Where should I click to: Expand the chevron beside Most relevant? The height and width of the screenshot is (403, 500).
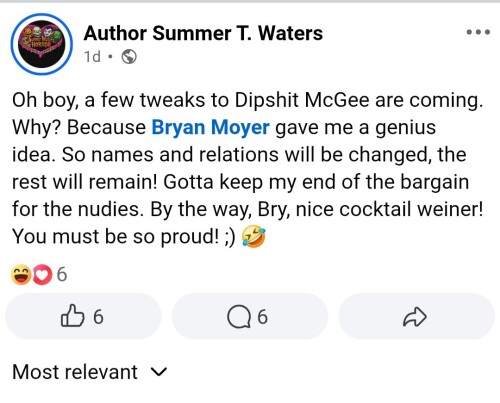click(x=159, y=372)
